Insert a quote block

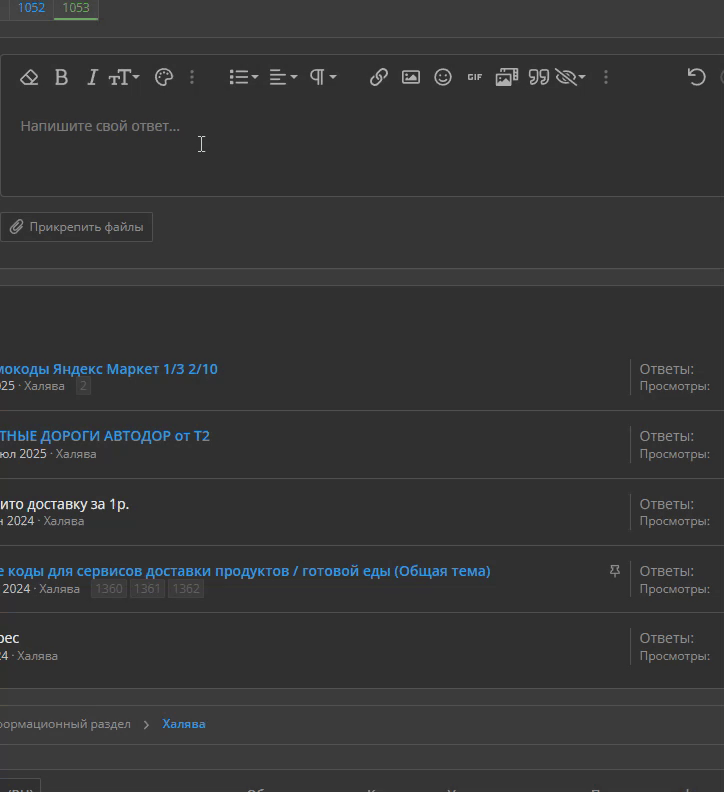tap(539, 77)
